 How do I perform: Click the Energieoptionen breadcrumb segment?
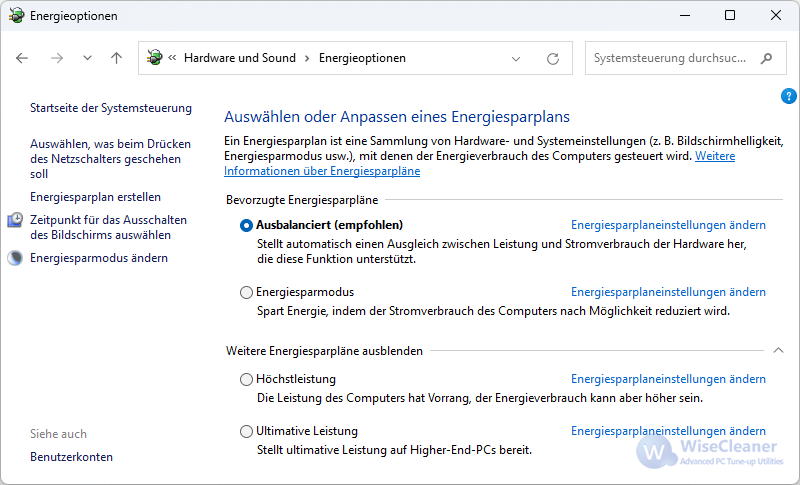coord(362,58)
